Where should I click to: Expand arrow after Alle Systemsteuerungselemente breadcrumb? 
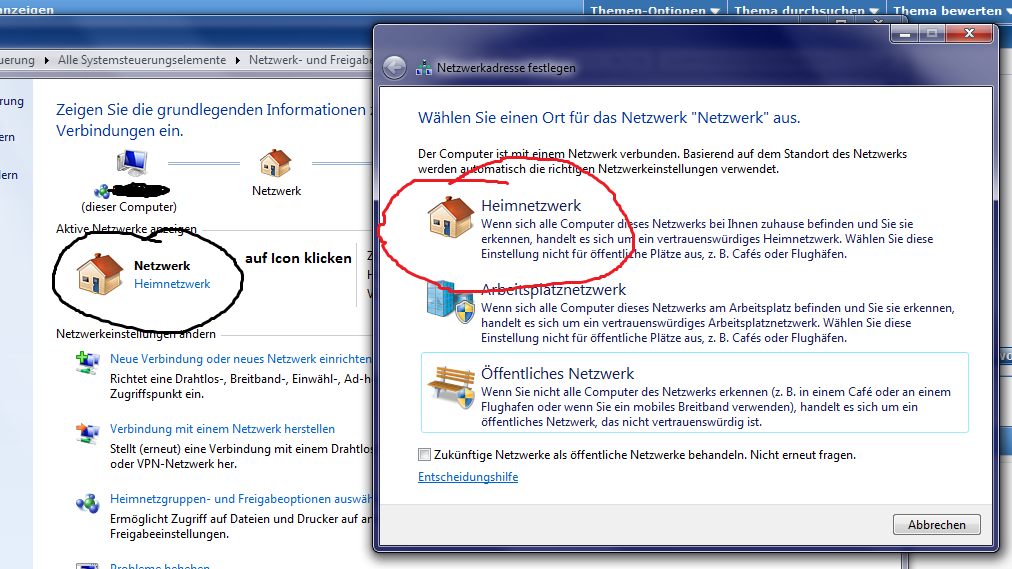point(238,60)
